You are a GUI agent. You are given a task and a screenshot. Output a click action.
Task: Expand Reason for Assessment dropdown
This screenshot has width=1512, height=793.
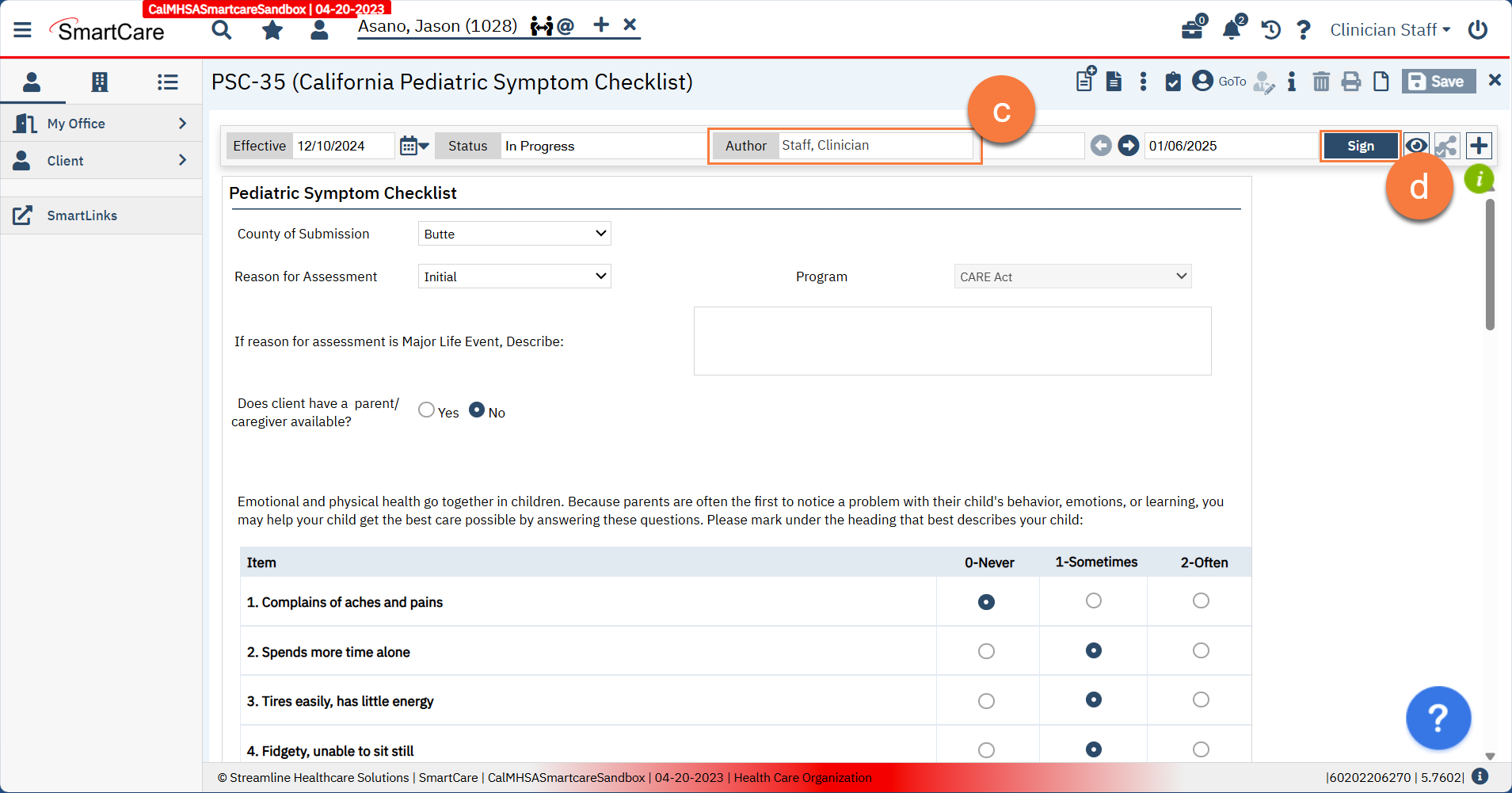(x=514, y=276)
